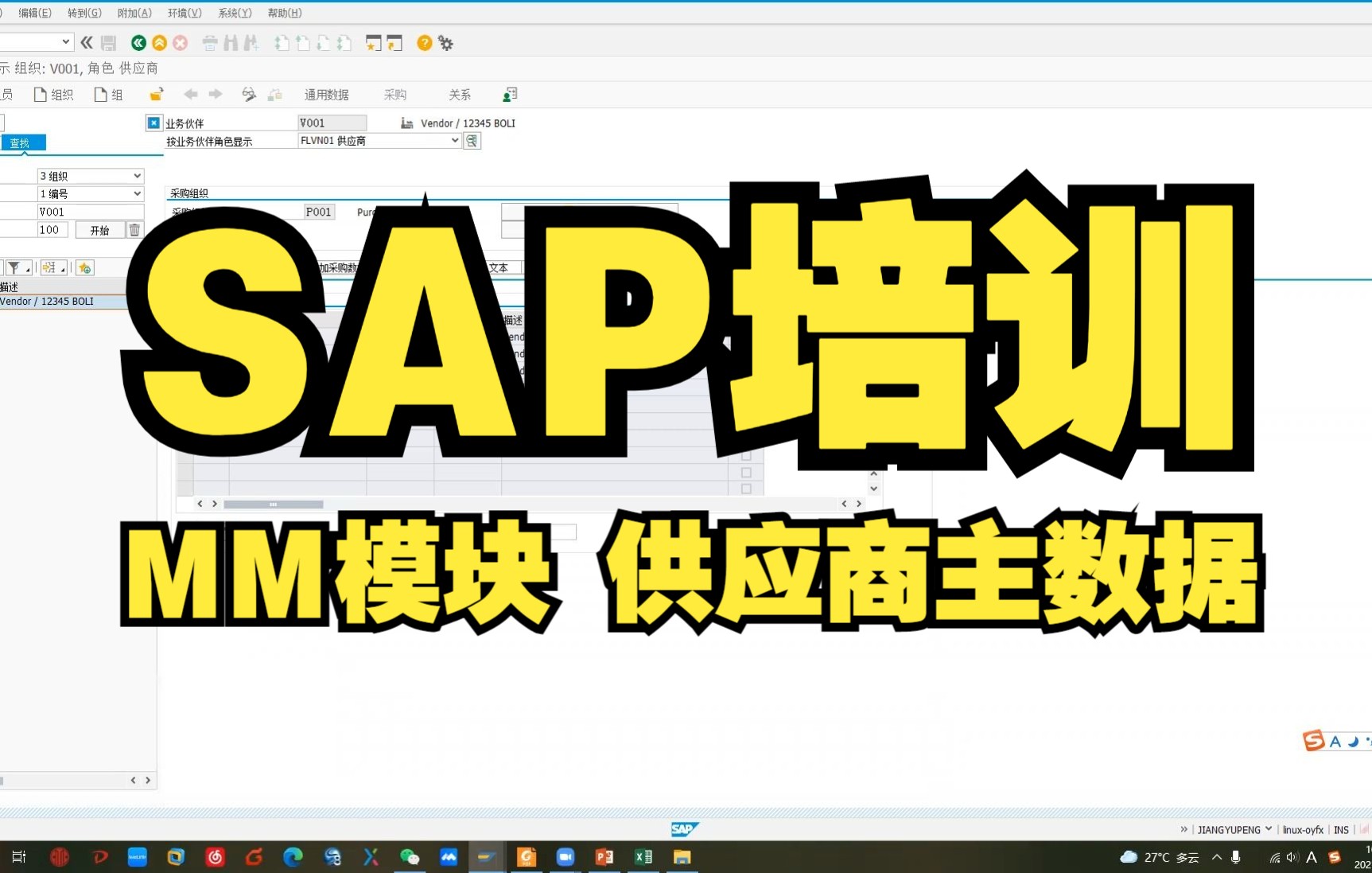1372x873 pixels.
Task: Click the Save icon in the toolbar
Action: [x=108, y=42]
